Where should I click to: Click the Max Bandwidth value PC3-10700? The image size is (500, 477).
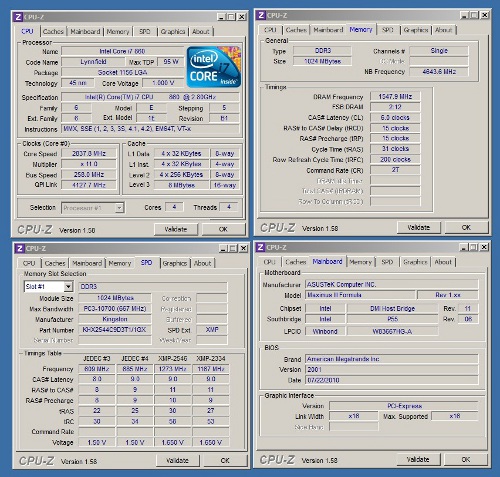coord(115,309)
